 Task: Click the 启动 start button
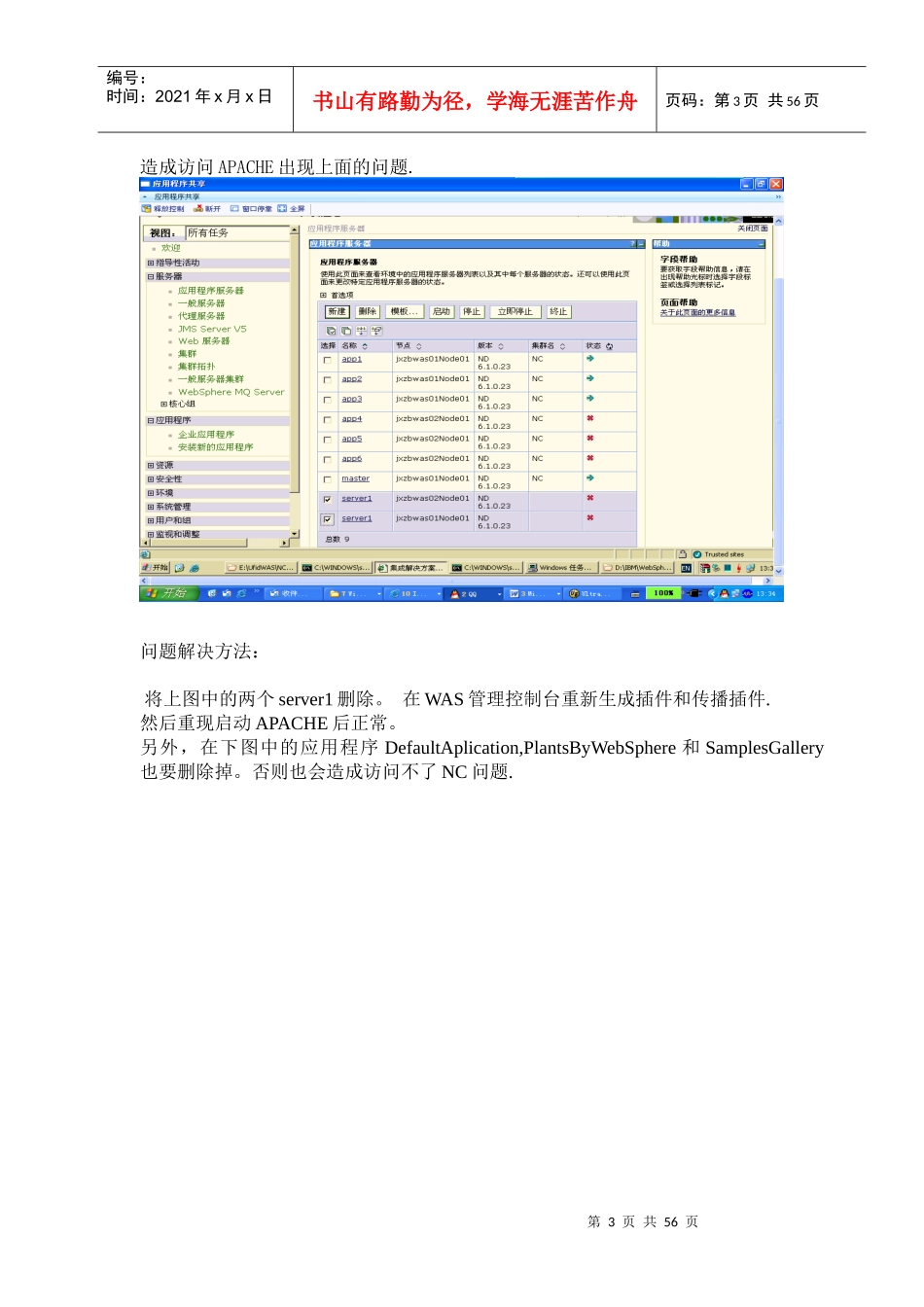442,312
